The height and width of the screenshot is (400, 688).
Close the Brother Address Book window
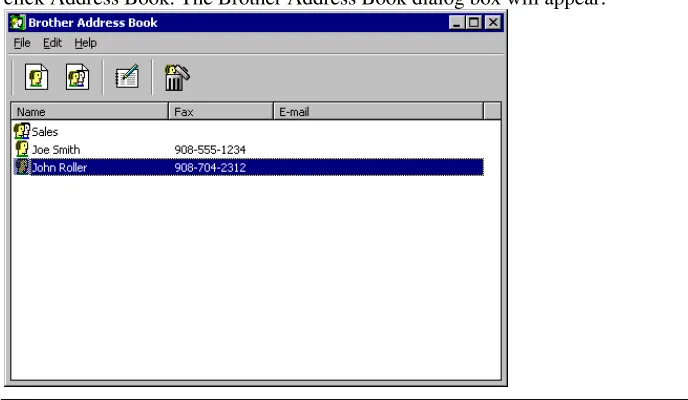click(x=493, y=22)
